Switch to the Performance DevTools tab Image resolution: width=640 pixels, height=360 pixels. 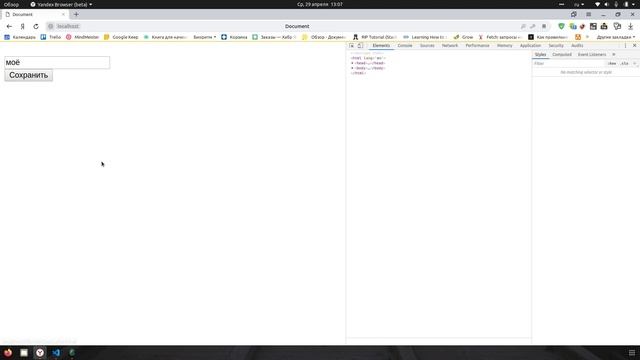[x=477, y=46]
